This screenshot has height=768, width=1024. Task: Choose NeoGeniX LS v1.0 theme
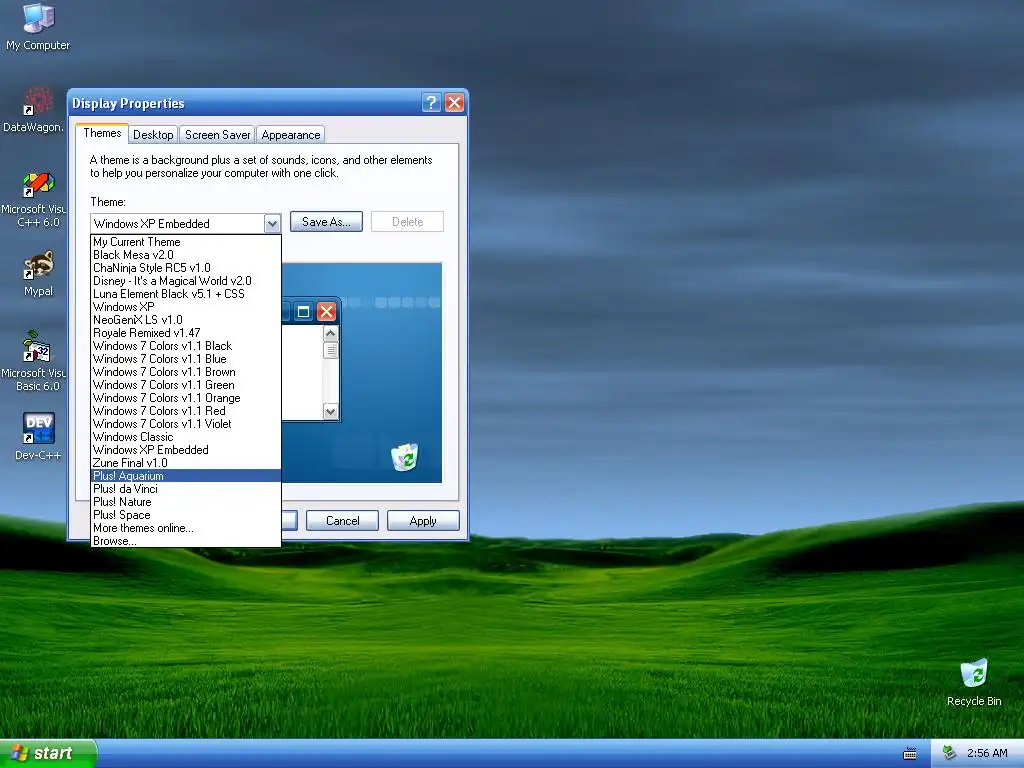185,320
